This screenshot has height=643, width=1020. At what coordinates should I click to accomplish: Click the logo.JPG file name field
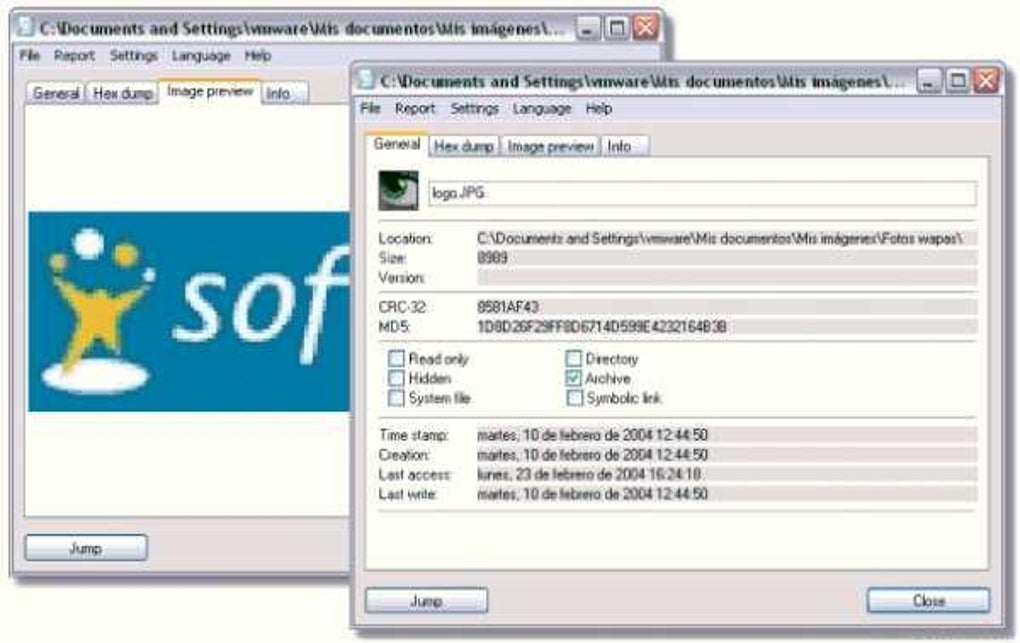tap(702, 193)
